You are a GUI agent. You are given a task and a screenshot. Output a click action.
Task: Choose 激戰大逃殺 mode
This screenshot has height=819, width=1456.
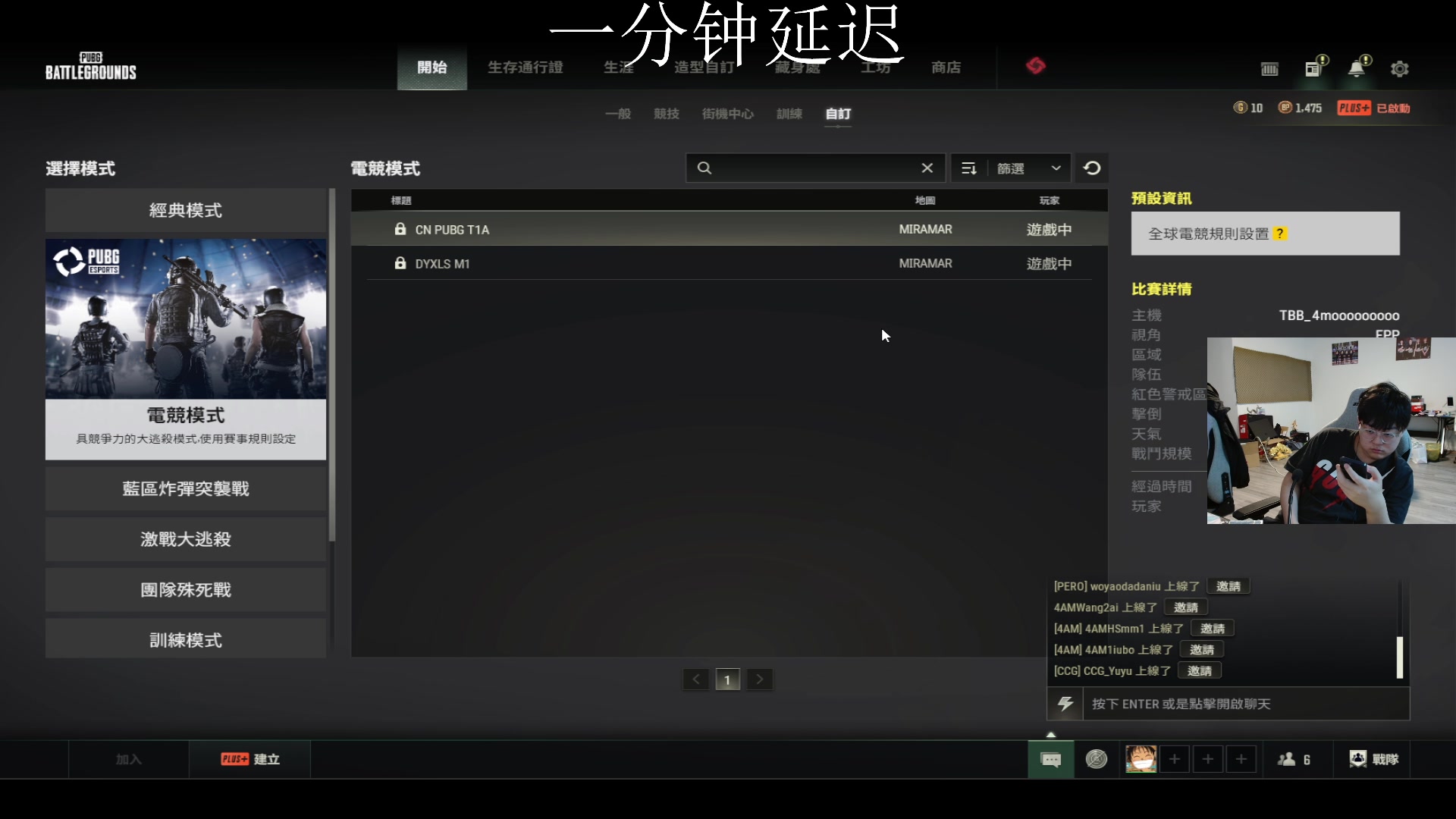click(186, 539)
